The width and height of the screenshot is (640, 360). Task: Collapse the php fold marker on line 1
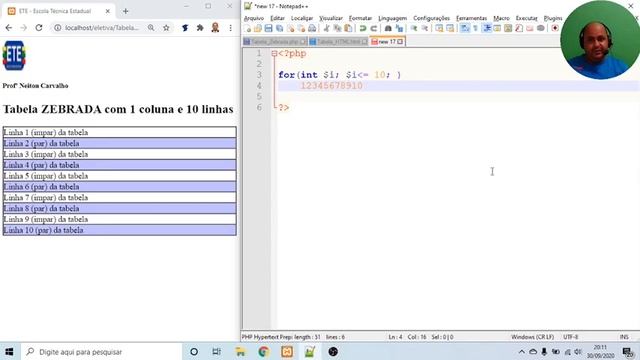click(274, 53)
